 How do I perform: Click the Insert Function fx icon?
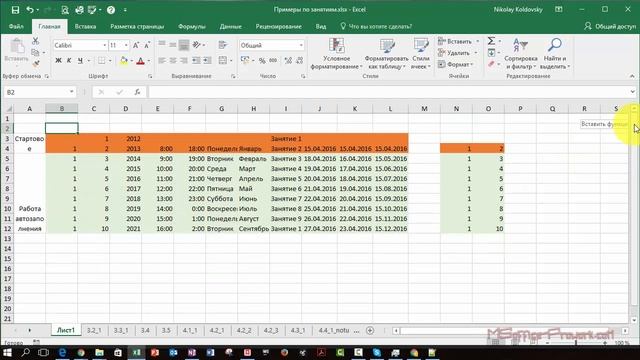point(138,92)
